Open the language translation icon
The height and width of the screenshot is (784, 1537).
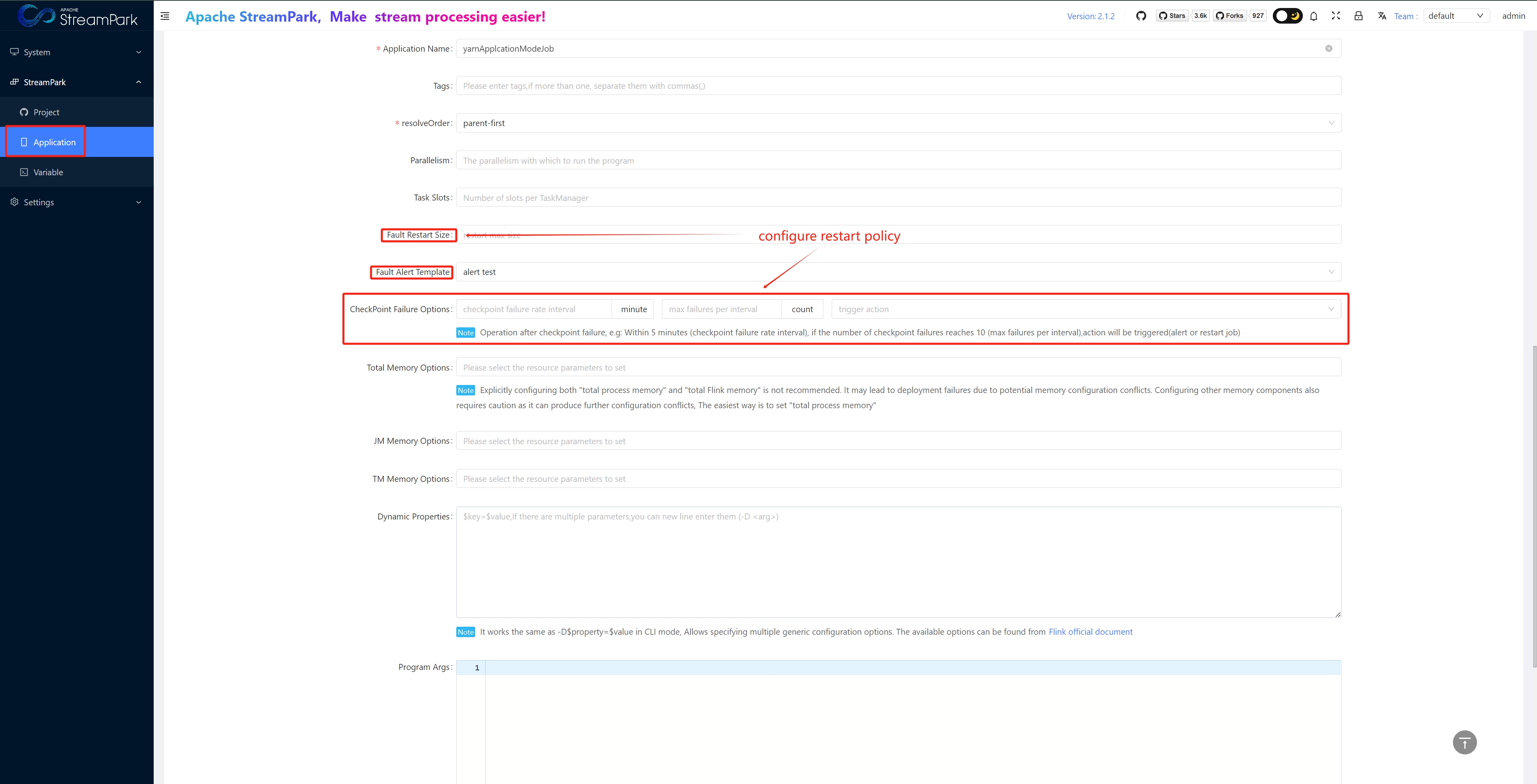click(1382, 16)
